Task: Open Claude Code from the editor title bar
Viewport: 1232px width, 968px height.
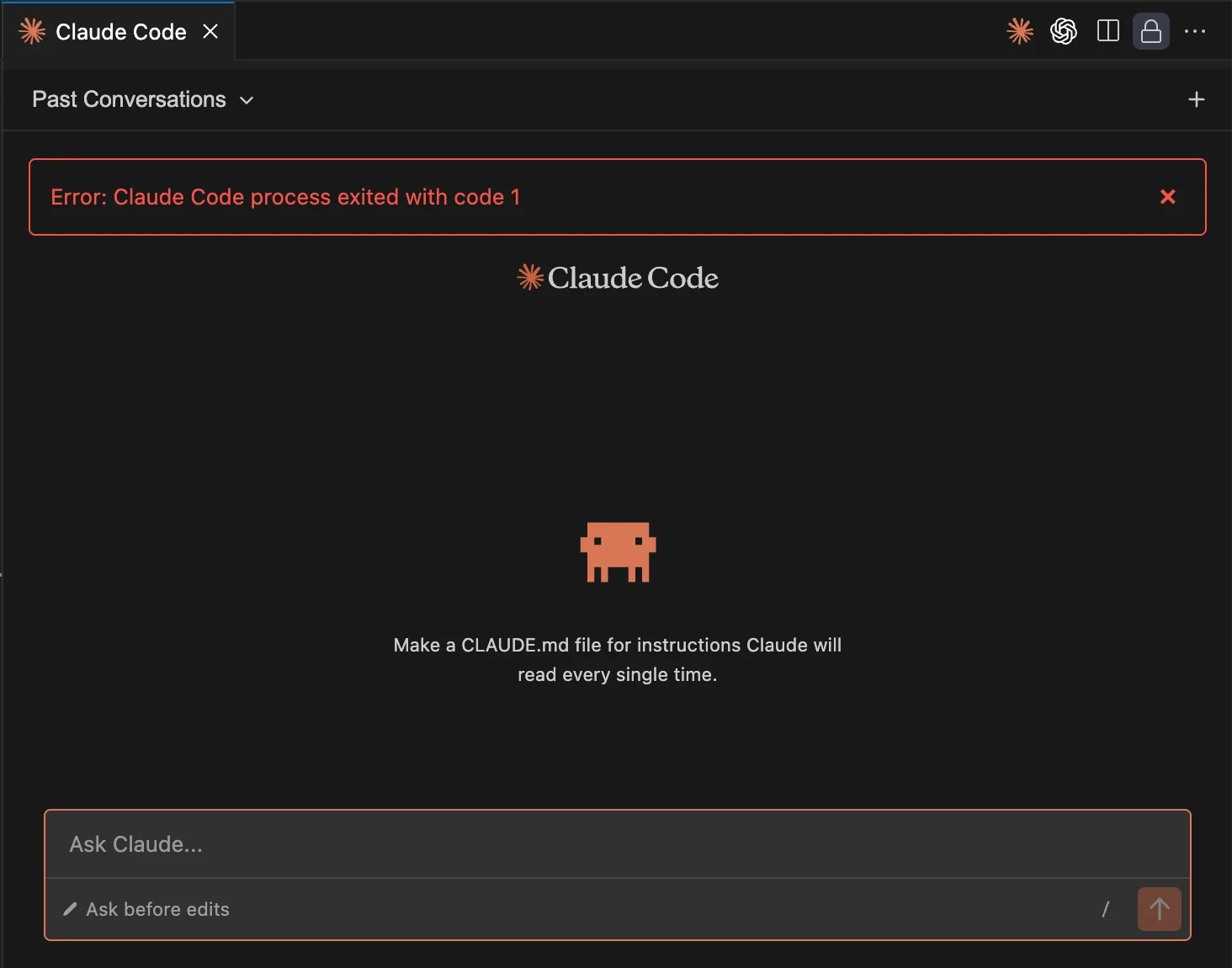Action: [1020, 32]
